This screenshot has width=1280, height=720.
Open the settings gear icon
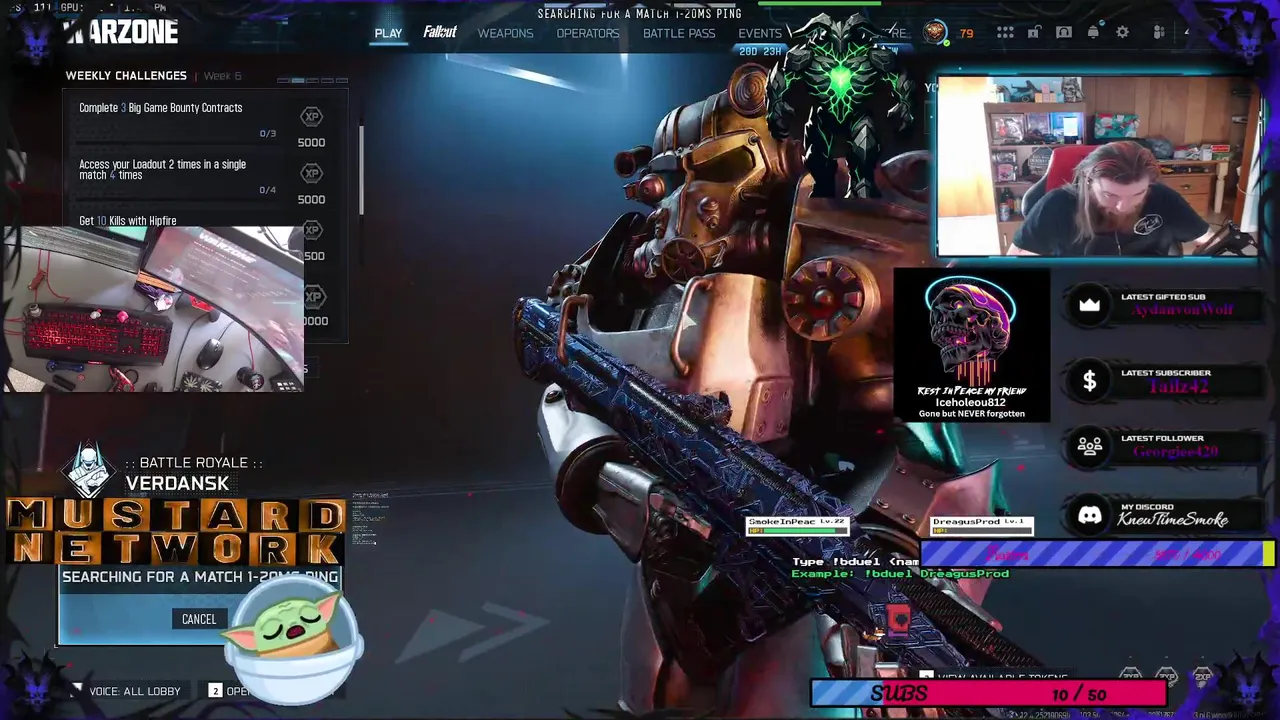tap(1123, 33)
